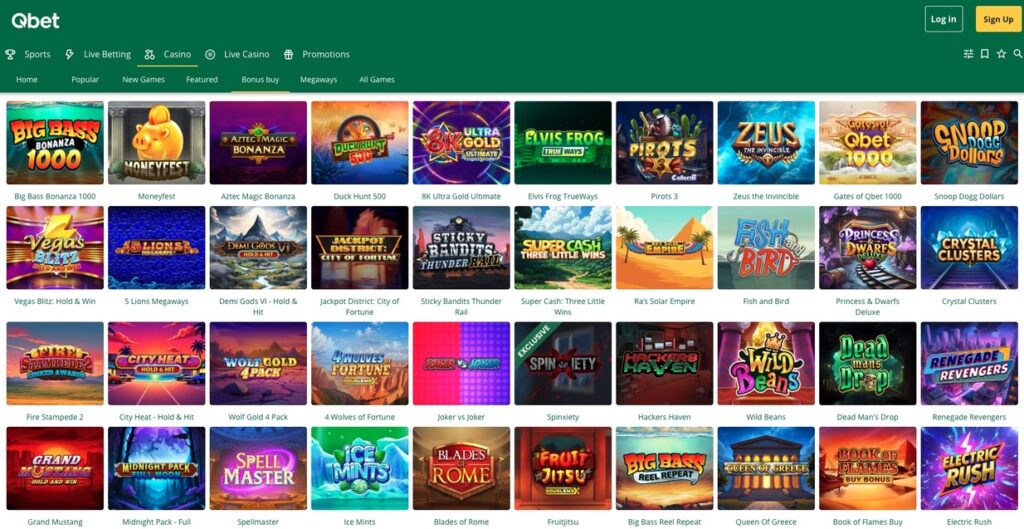This screenshot has height=529, width=1024.
Task: Click the search magnifier icon
Action: pyautogui.click(x=1017, y=54)
